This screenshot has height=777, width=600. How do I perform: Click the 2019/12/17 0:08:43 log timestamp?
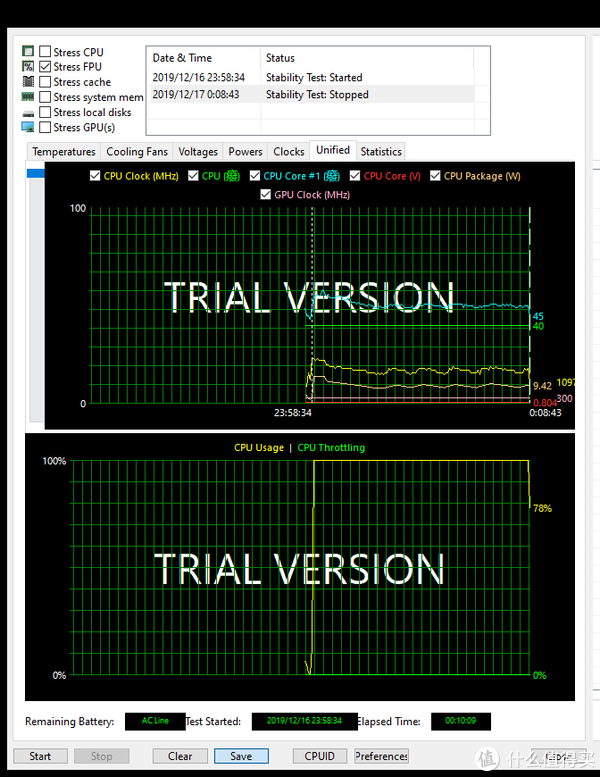coord(196,94)
